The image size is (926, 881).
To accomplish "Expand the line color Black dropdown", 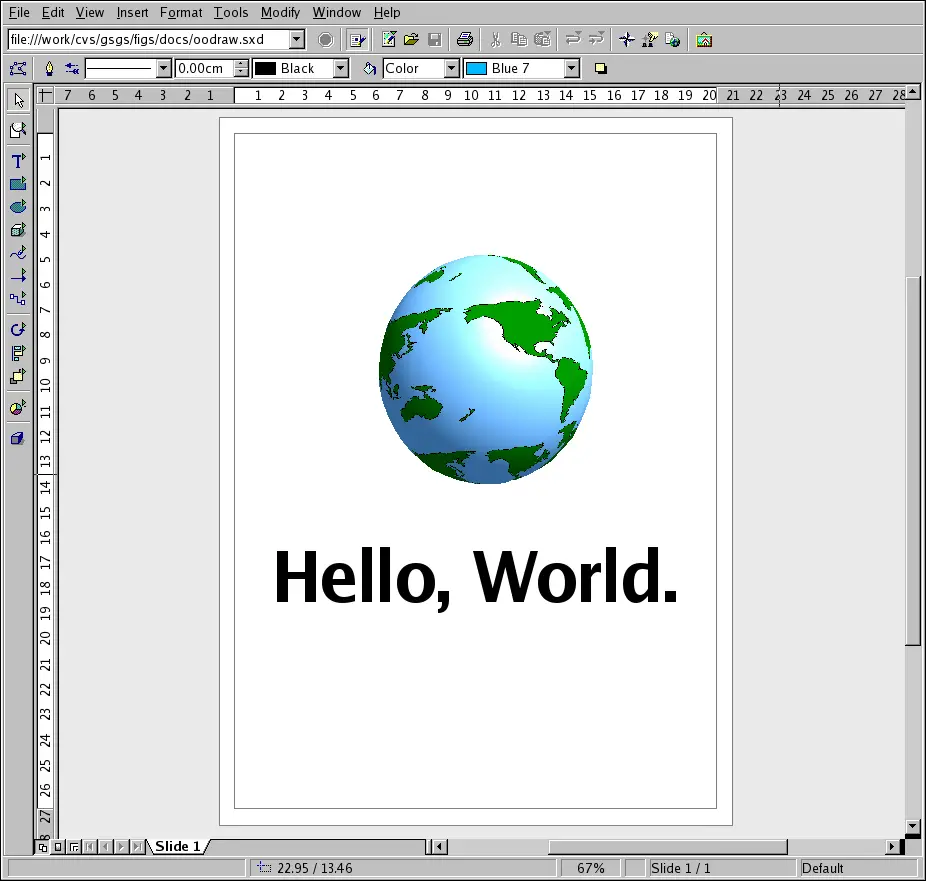I will tap(340, 69).
